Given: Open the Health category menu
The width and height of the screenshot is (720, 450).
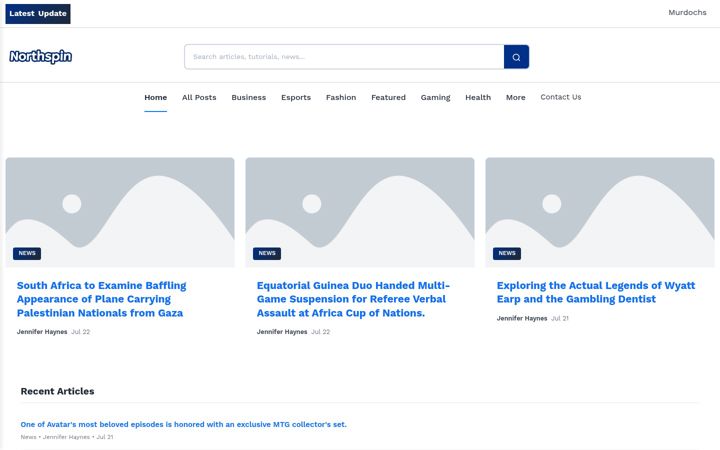Looking at the screenshot, I should click(x=478, y=97).
